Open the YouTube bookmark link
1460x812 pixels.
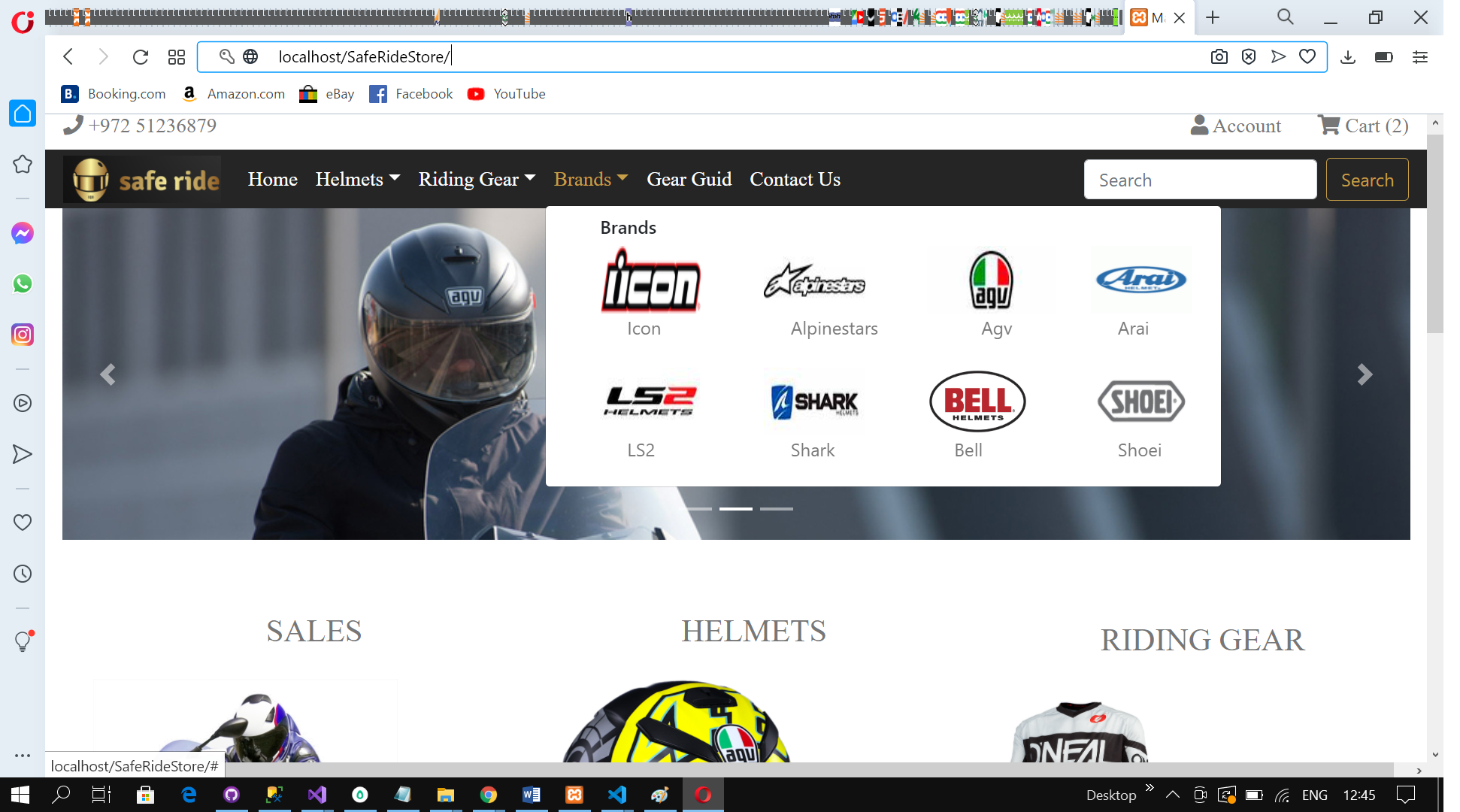(x=507, y=94)
